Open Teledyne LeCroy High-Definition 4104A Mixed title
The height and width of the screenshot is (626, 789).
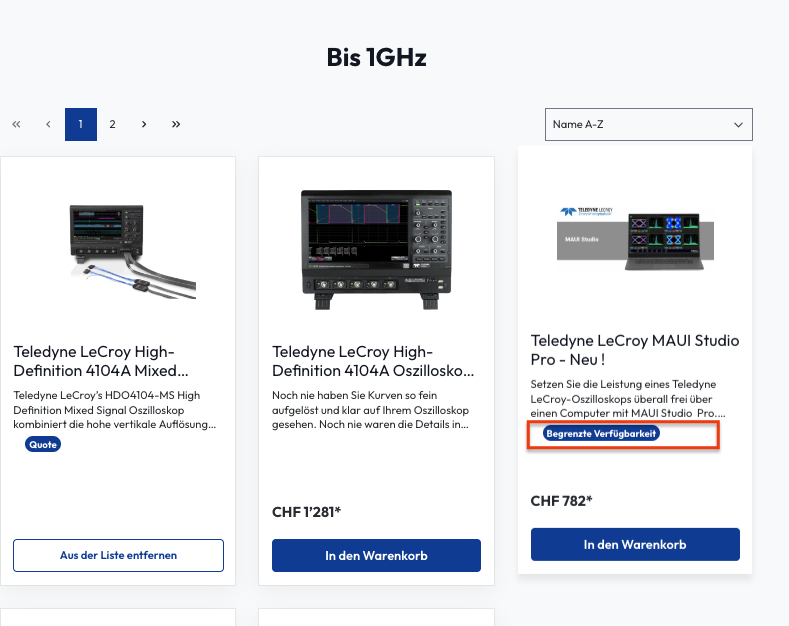(101, 361)
